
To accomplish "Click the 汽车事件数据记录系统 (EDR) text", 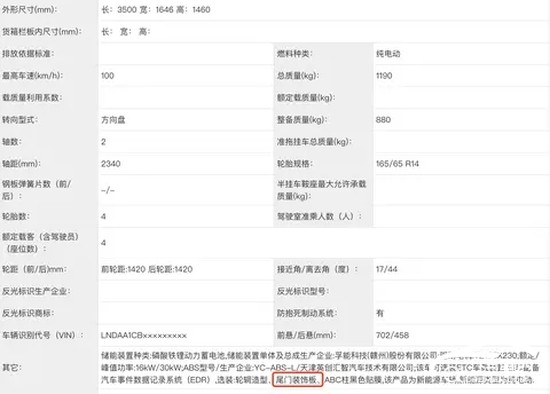I will pos(157,380).
